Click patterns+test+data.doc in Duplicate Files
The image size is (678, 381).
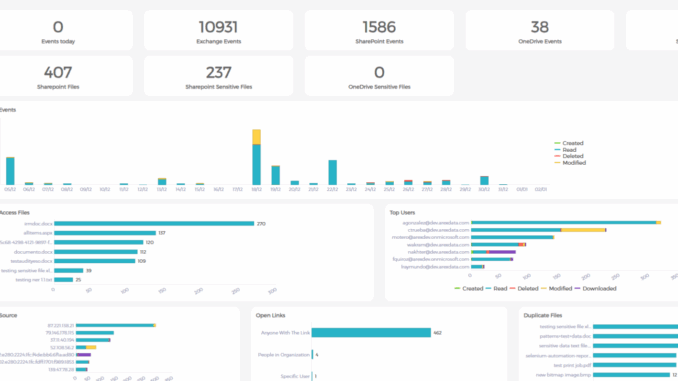coord(565,336)
